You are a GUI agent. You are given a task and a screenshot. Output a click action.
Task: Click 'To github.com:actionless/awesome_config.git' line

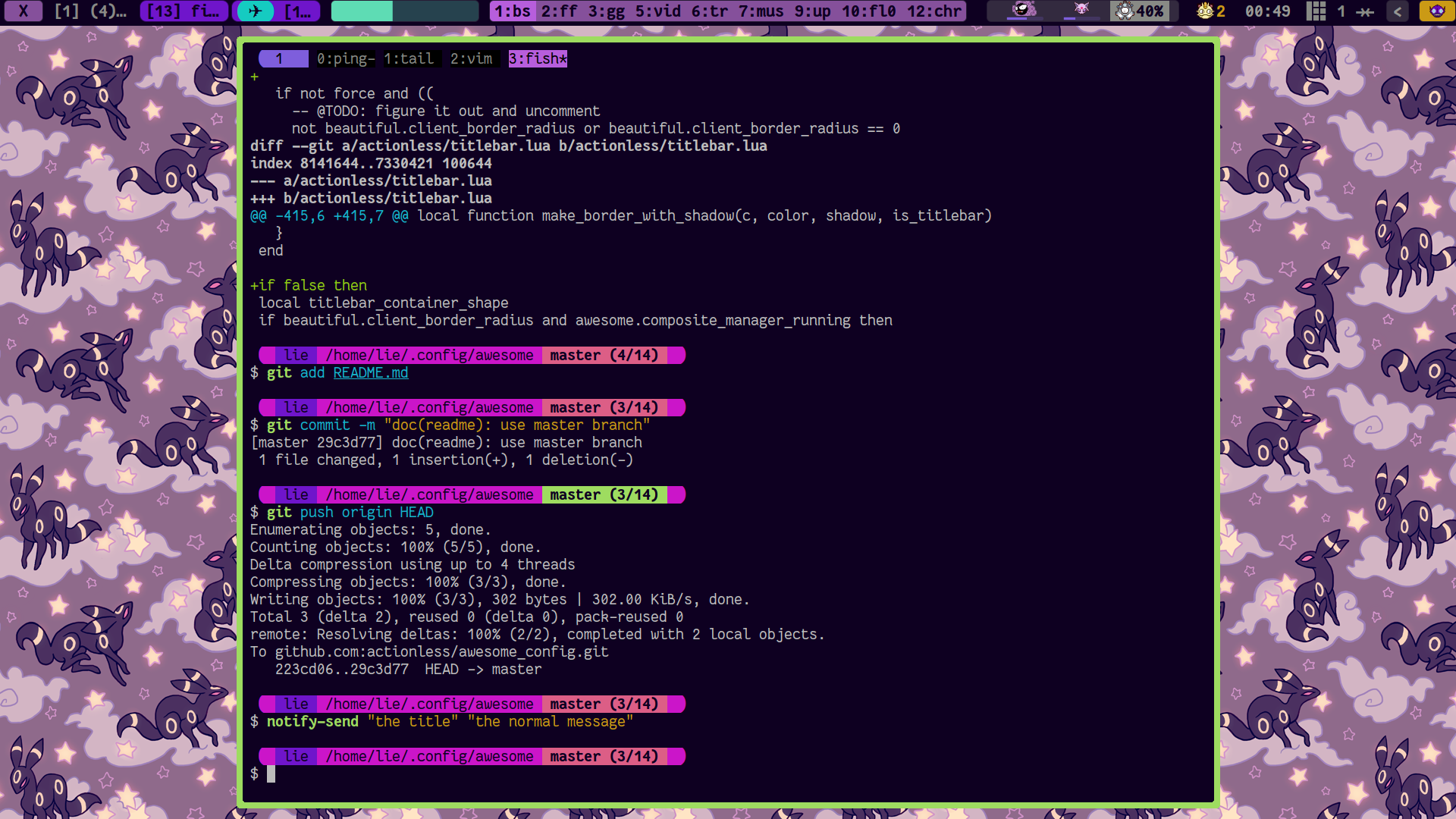click(429, 651)
